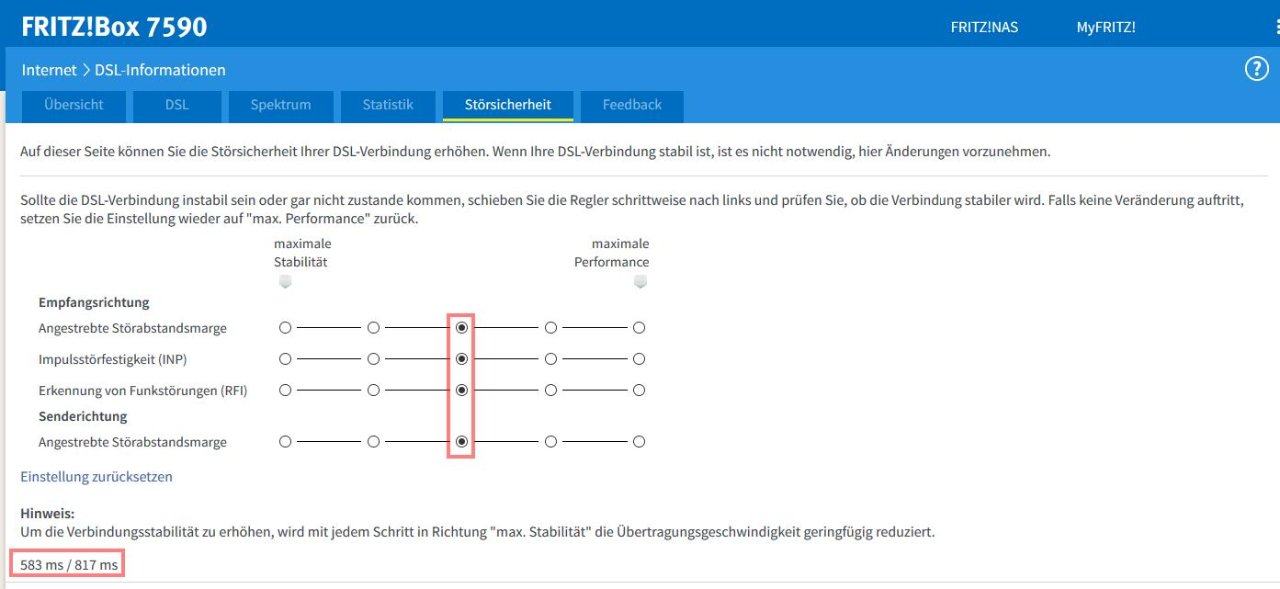Select middle step for Empfang Störabstandsmarge
1280x589 pixels.
point(461,327)
